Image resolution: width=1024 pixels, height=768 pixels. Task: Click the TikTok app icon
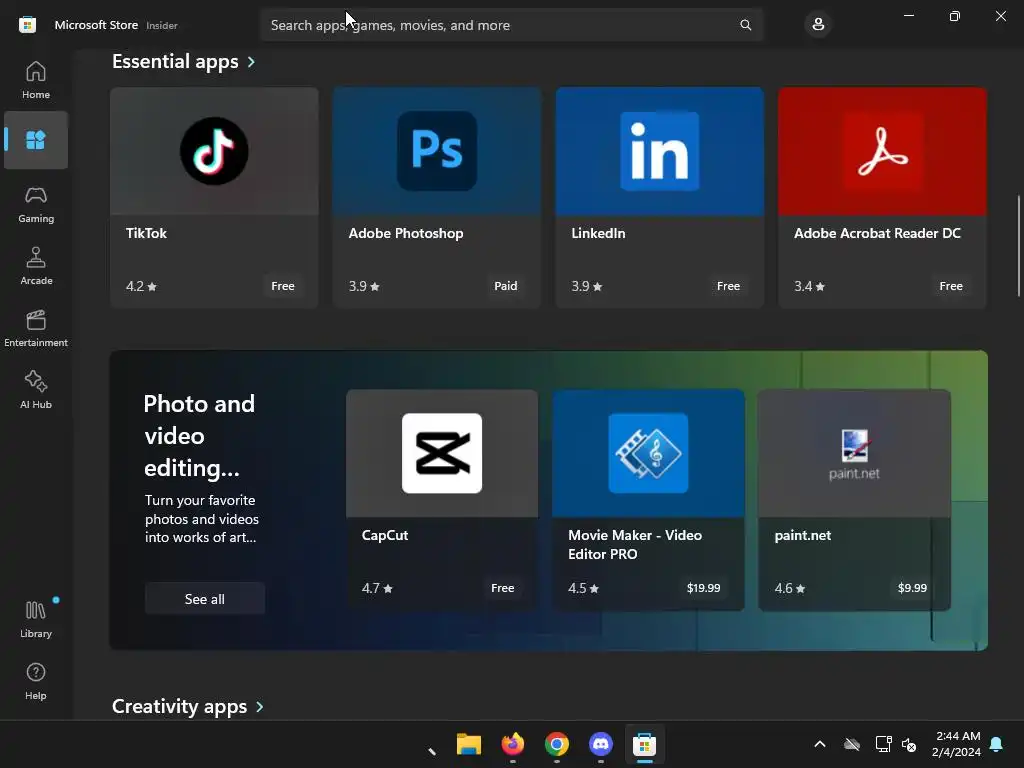click(x=214, y=151)
